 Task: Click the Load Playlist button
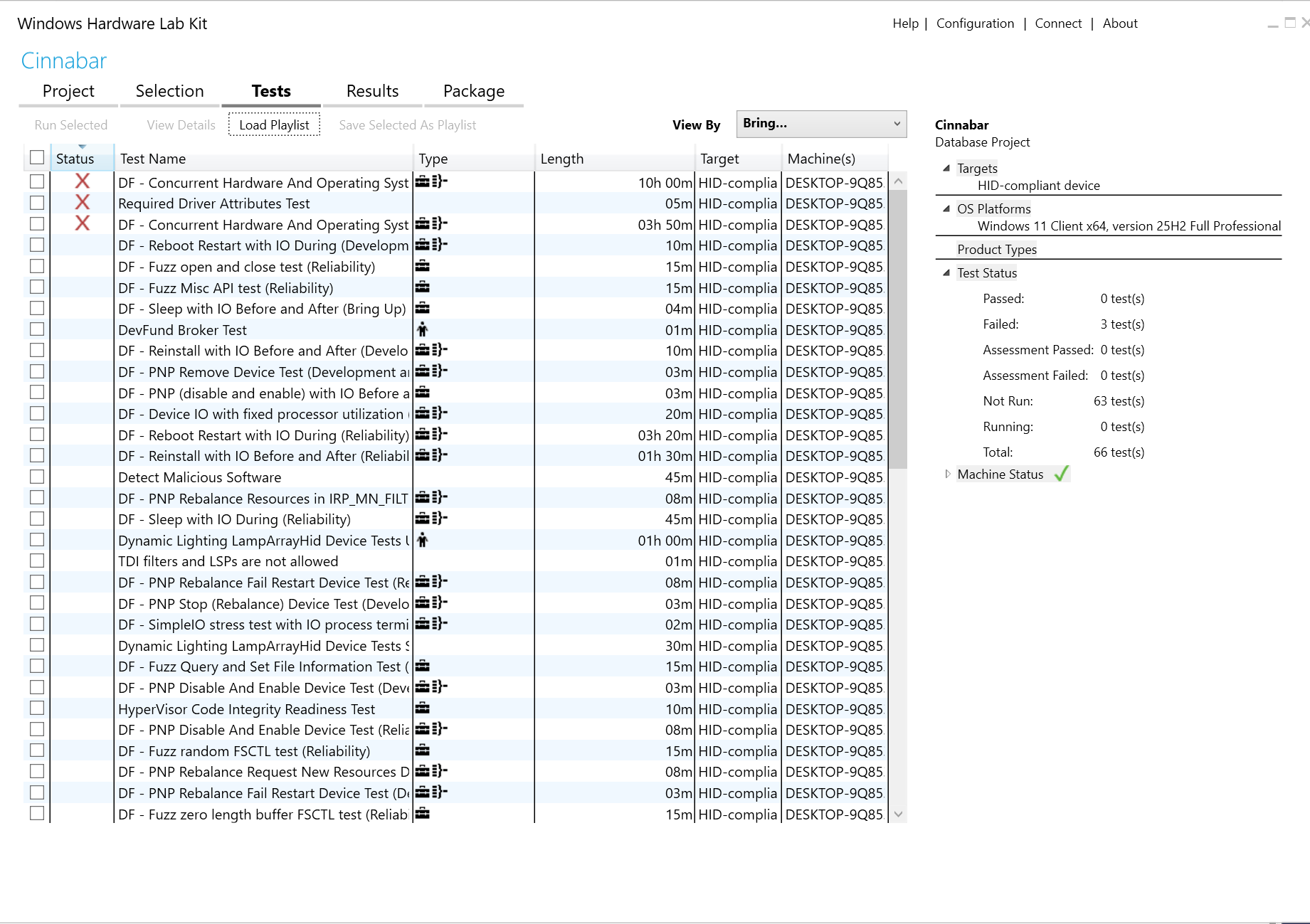(274, 124)
